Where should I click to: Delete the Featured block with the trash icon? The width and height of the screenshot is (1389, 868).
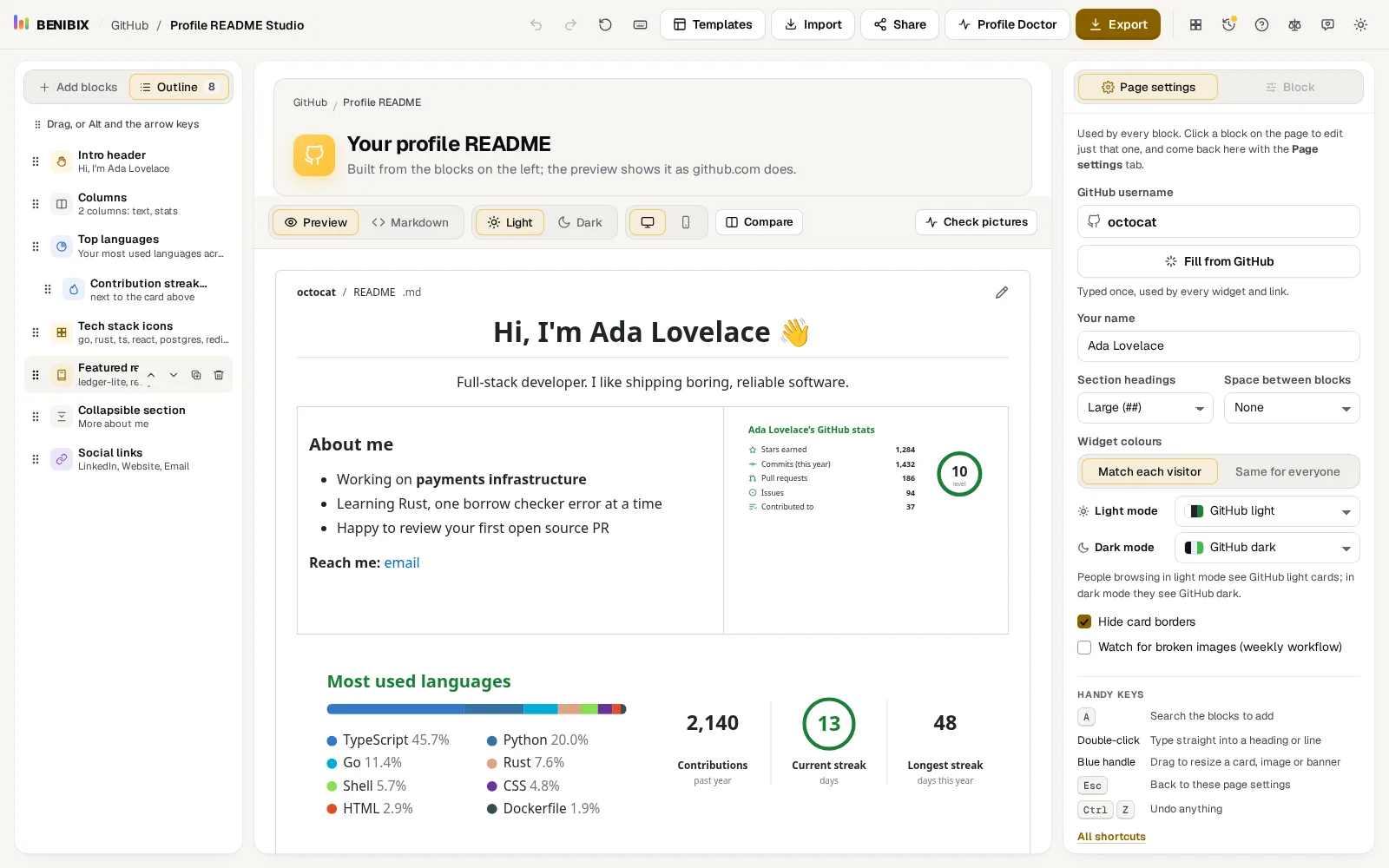click(x=219, y=375)
